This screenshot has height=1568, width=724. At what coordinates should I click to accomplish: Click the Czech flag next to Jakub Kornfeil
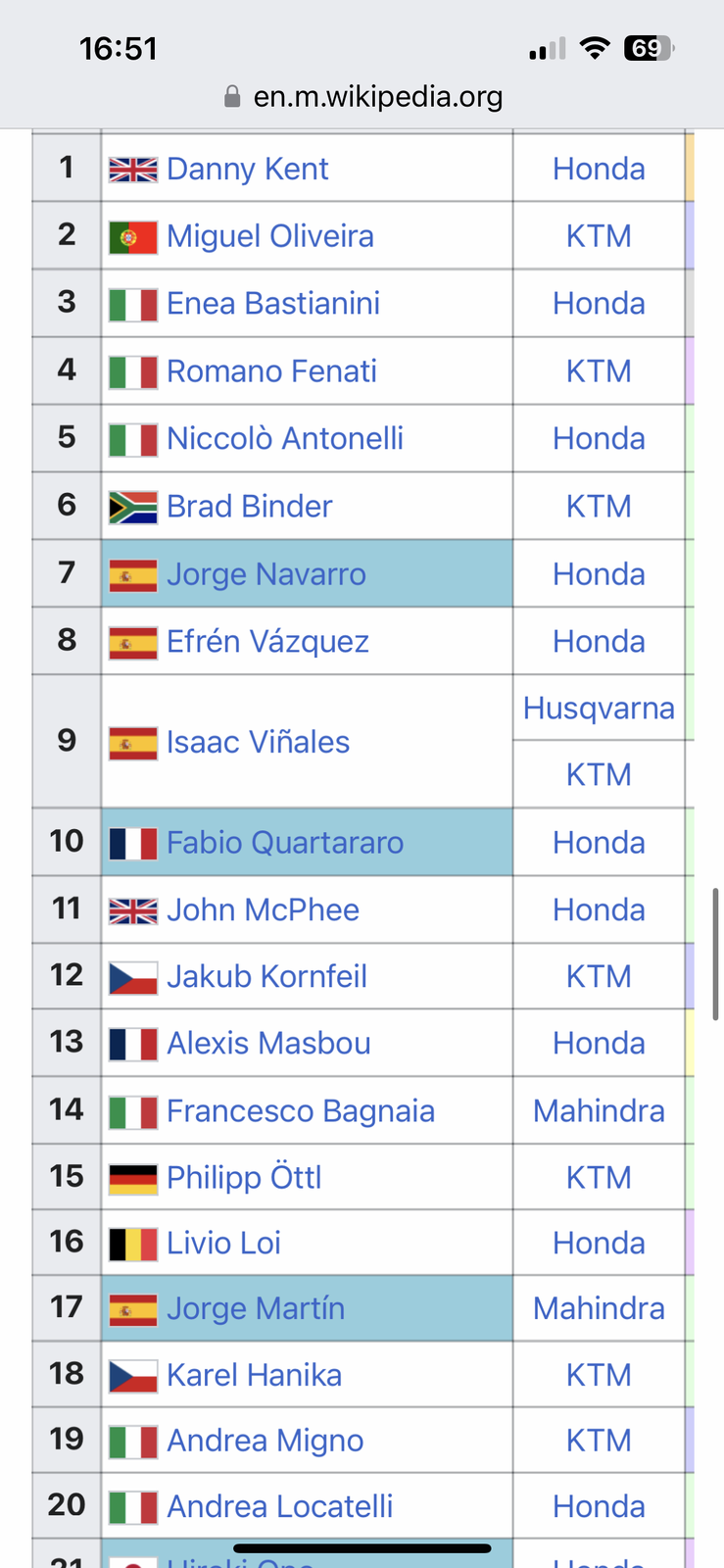tap(133, 977)
